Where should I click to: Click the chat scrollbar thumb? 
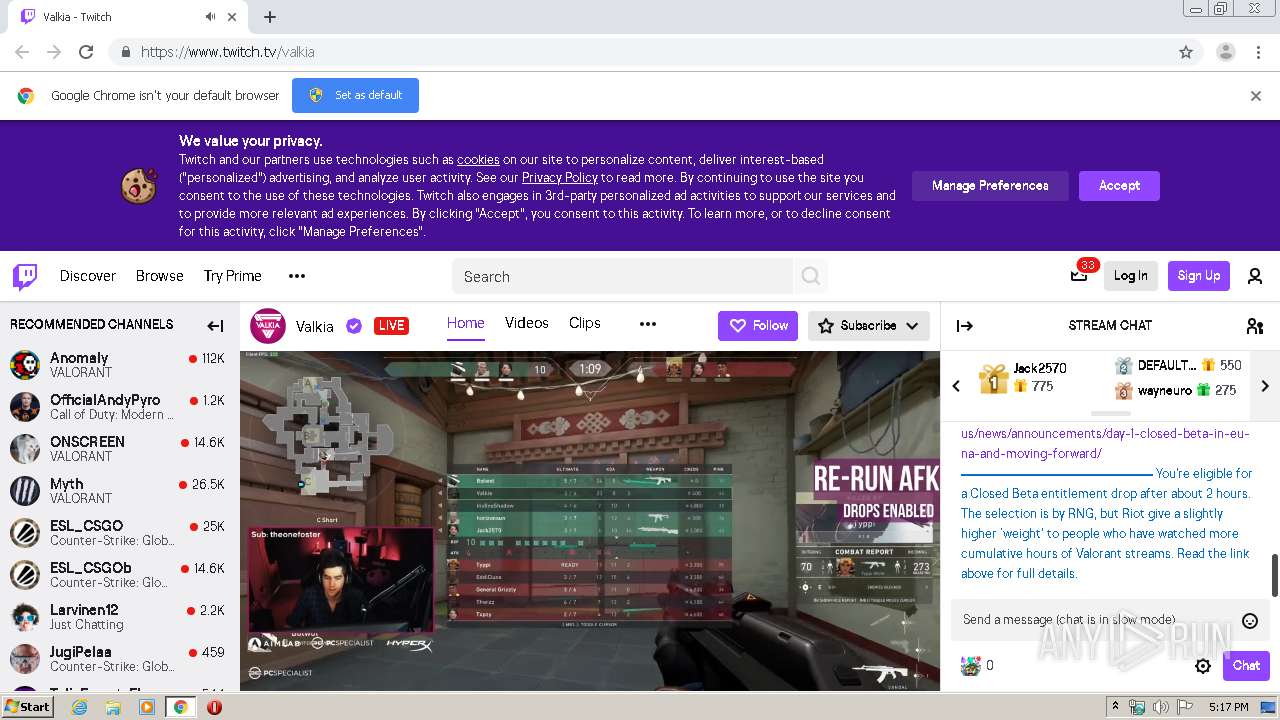coord(1274,575)
